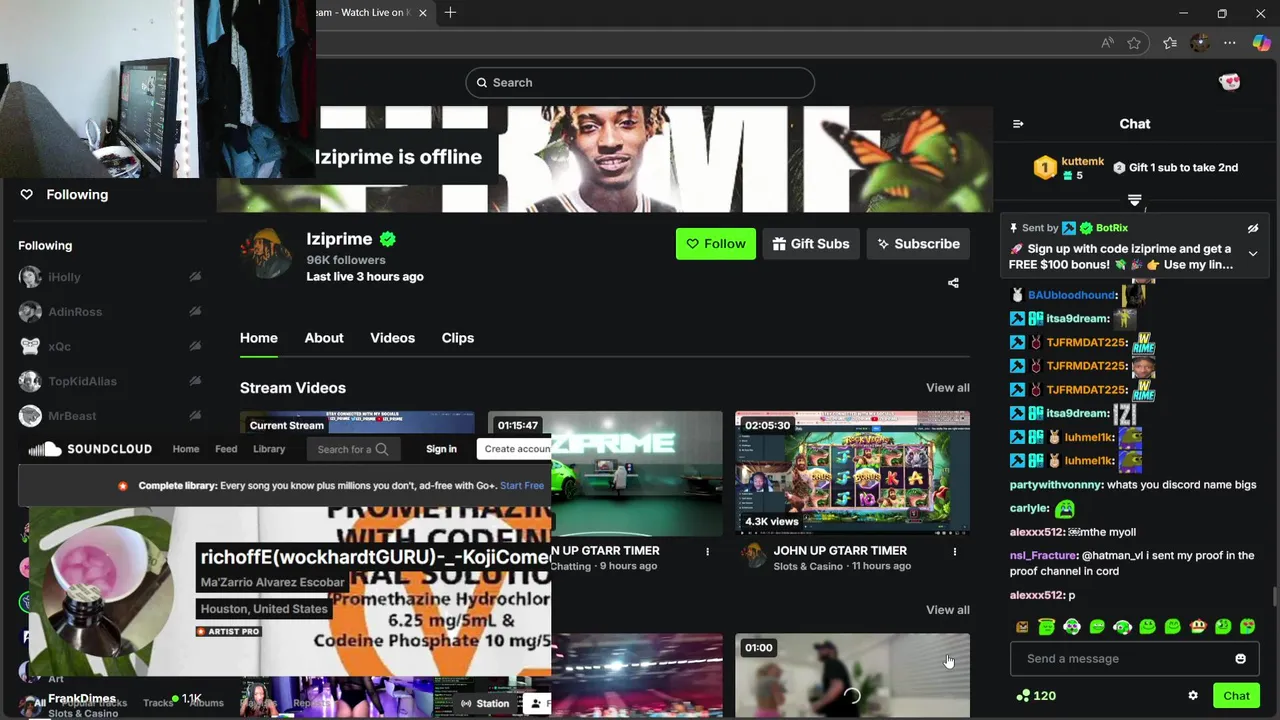The image size is (1280, 720).
Task: Click View all next to Stream Videos
Action: pos(948,388)
